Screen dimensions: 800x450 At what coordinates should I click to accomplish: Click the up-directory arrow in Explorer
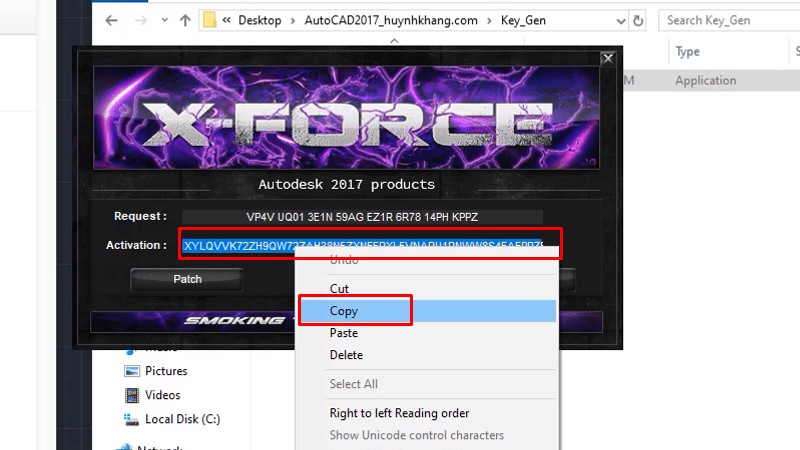(x=185, y=20)
